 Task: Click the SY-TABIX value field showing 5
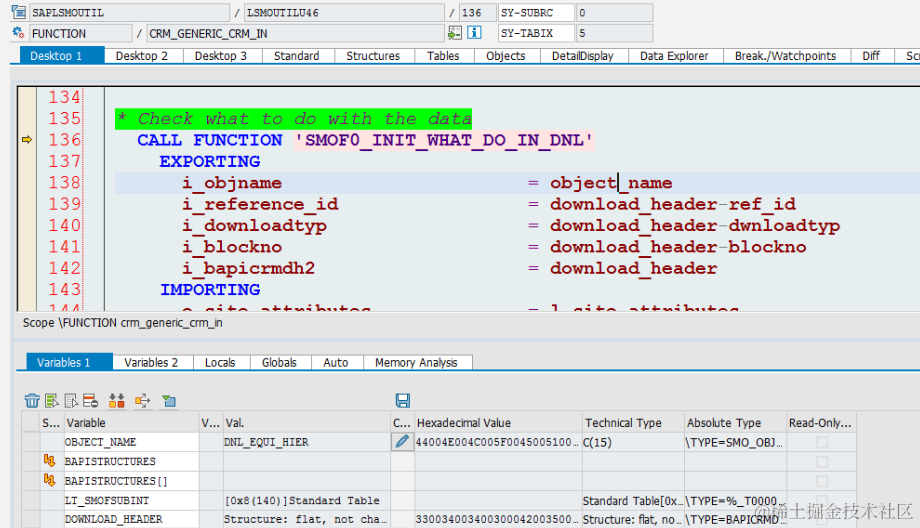(614, 33)
